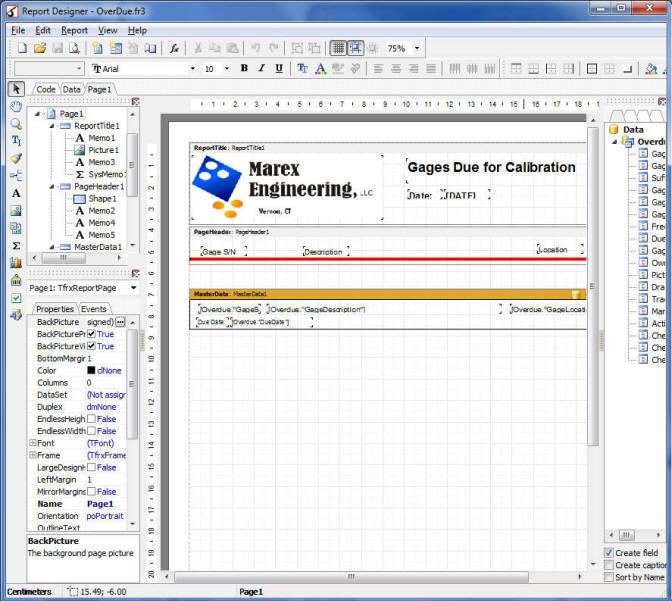
Task: Enable the Create field checkbox
Action: pyautogui.click(x=610, y=553)
